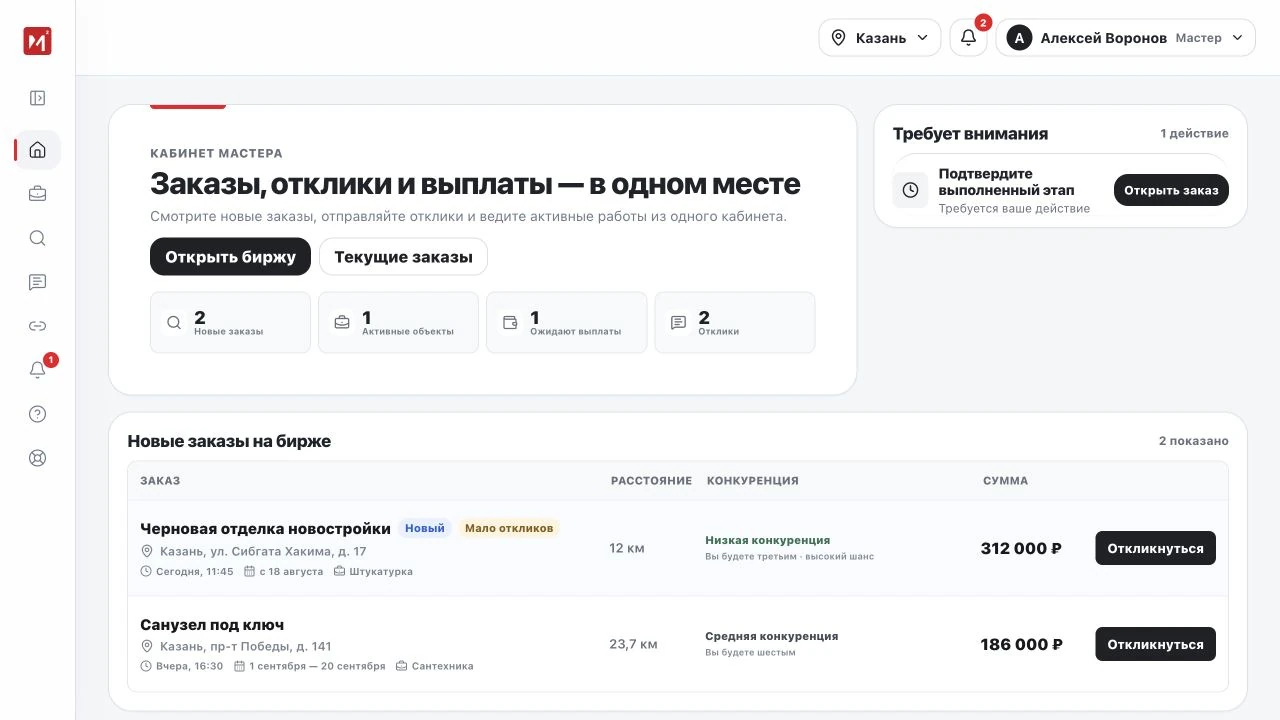This screenshot has width=1280, height=720.
Task: Click the 186 000 ₽ amount
Action: coord(1021,644)
